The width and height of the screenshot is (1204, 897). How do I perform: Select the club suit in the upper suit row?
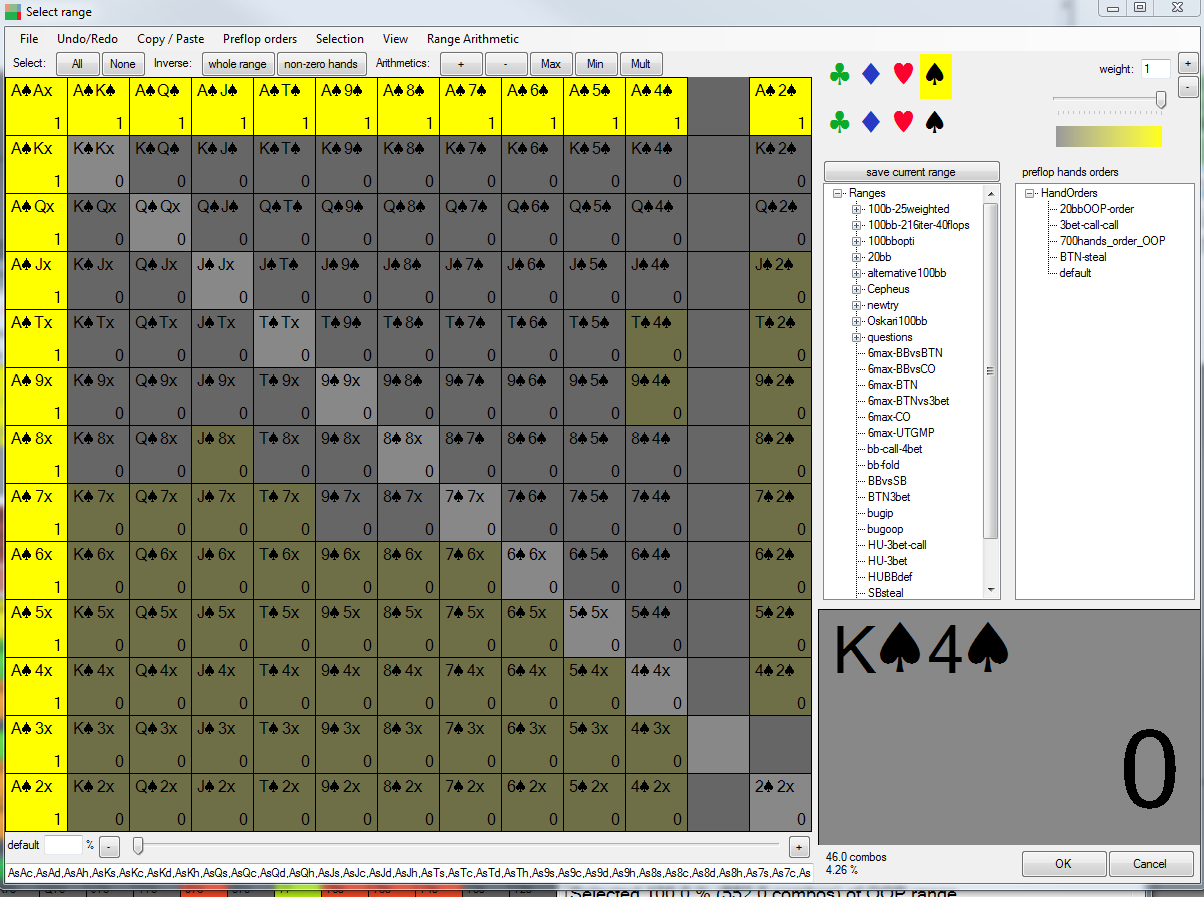(841, 74)
